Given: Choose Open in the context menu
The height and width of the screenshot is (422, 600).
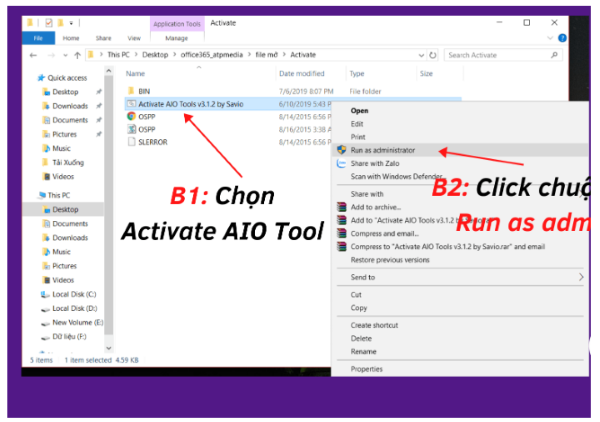Looking at the screenshot, I should (359, 111).
